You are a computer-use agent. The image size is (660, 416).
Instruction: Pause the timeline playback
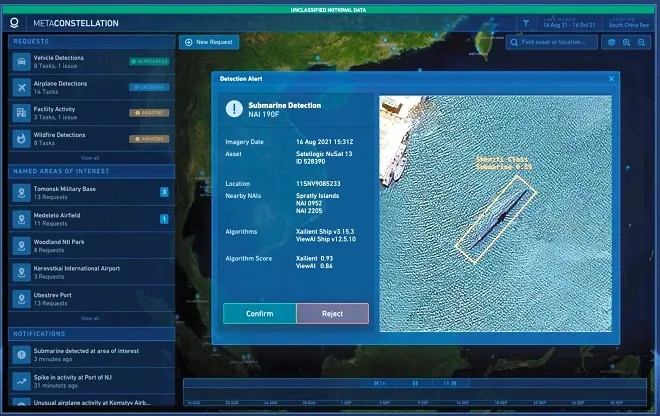415,383
